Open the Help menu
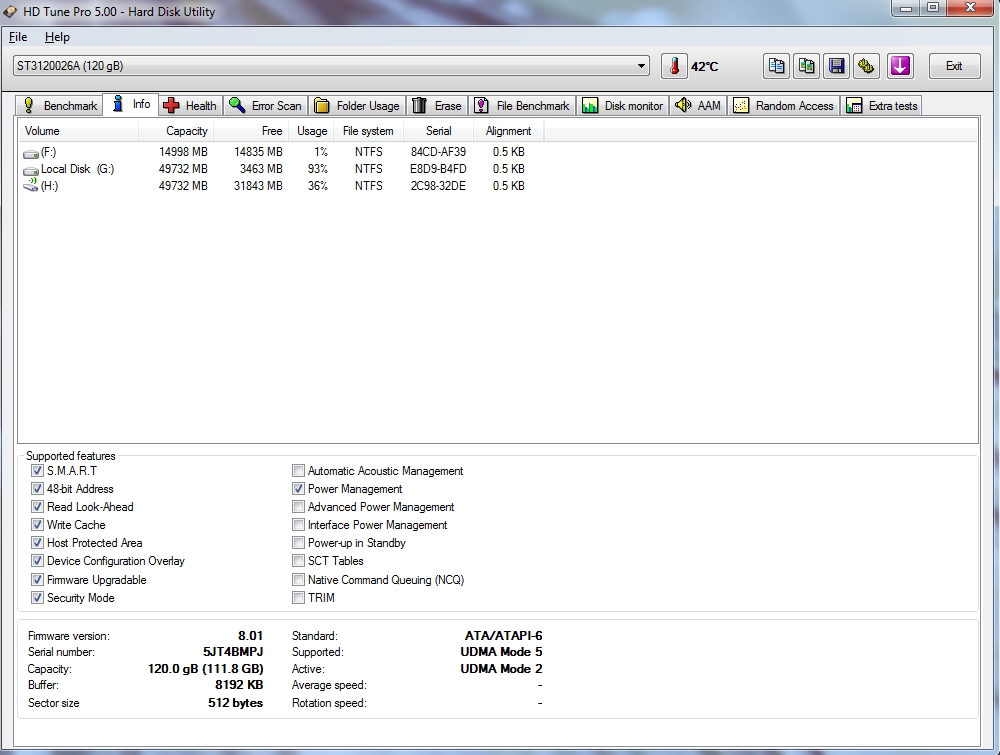The height and width of the screenshot is (755, 1000). point(57,37)
